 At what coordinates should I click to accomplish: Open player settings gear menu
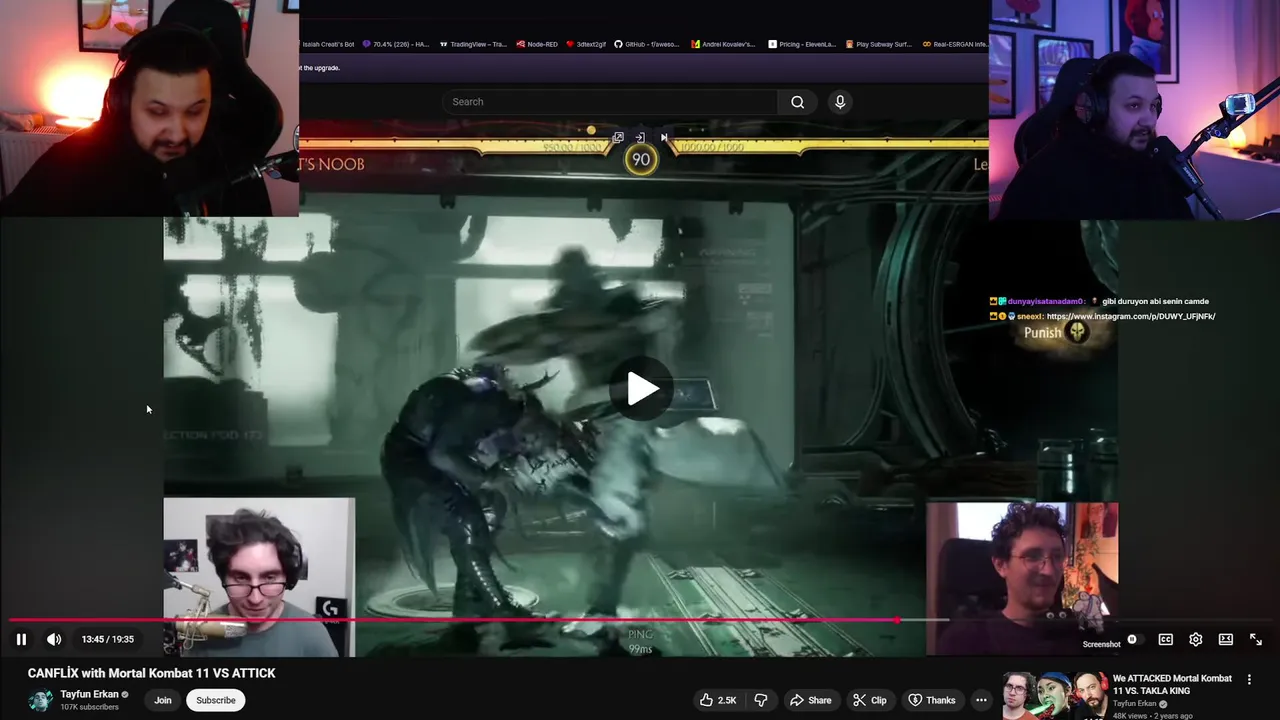pyautogui.click(x=1196, y=640)
